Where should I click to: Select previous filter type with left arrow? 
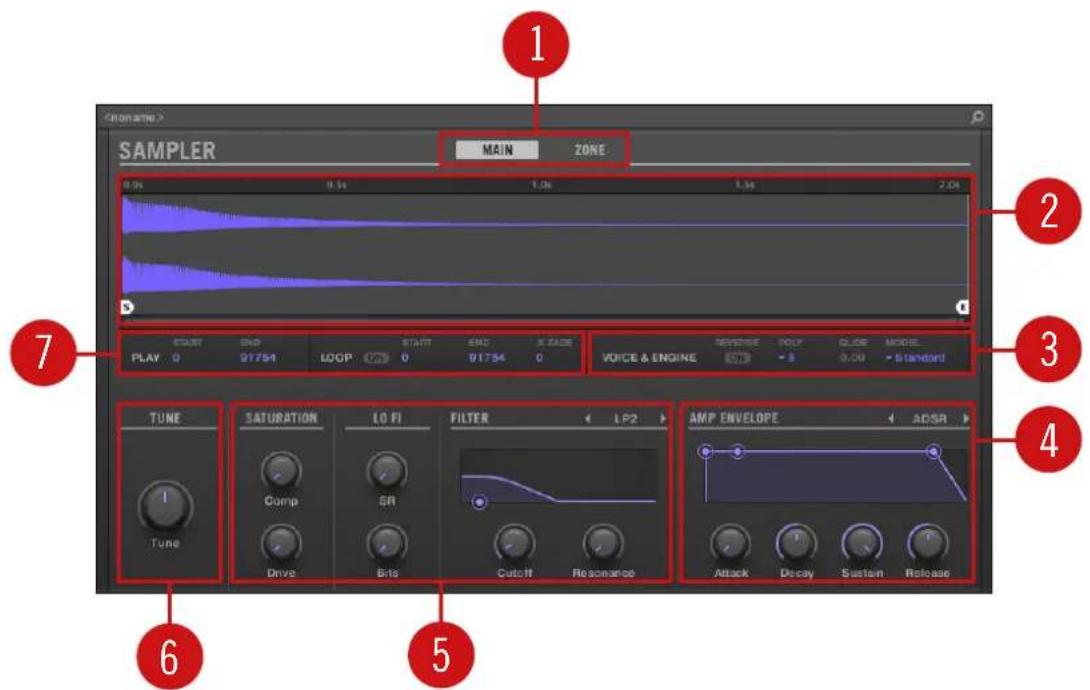[x=587, y=418]
